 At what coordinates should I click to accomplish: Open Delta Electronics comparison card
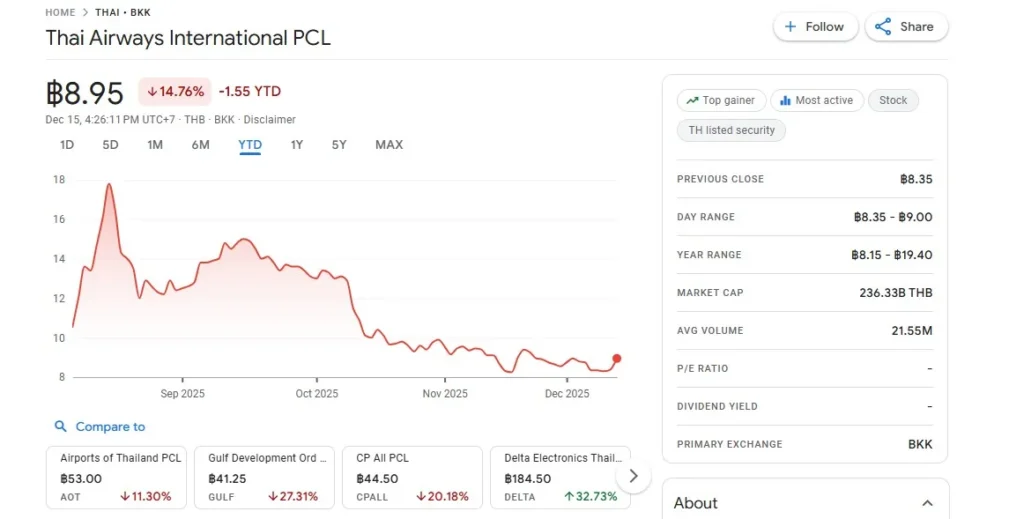560,476
